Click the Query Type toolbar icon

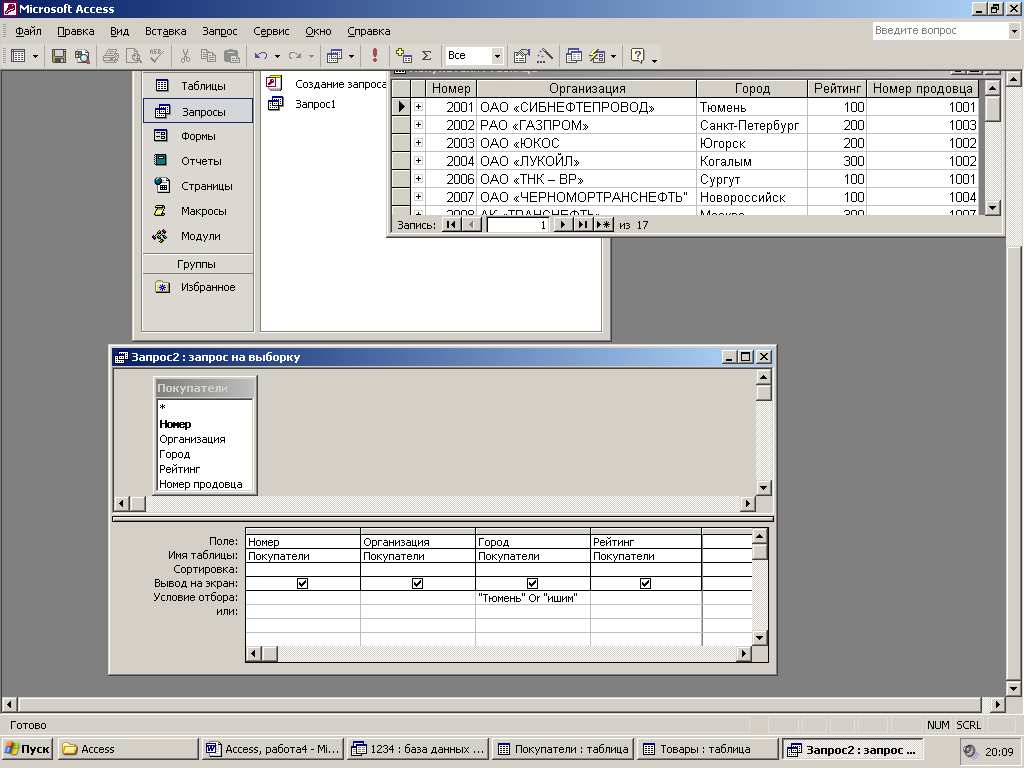pyautogui.click(x=334, y=56)
